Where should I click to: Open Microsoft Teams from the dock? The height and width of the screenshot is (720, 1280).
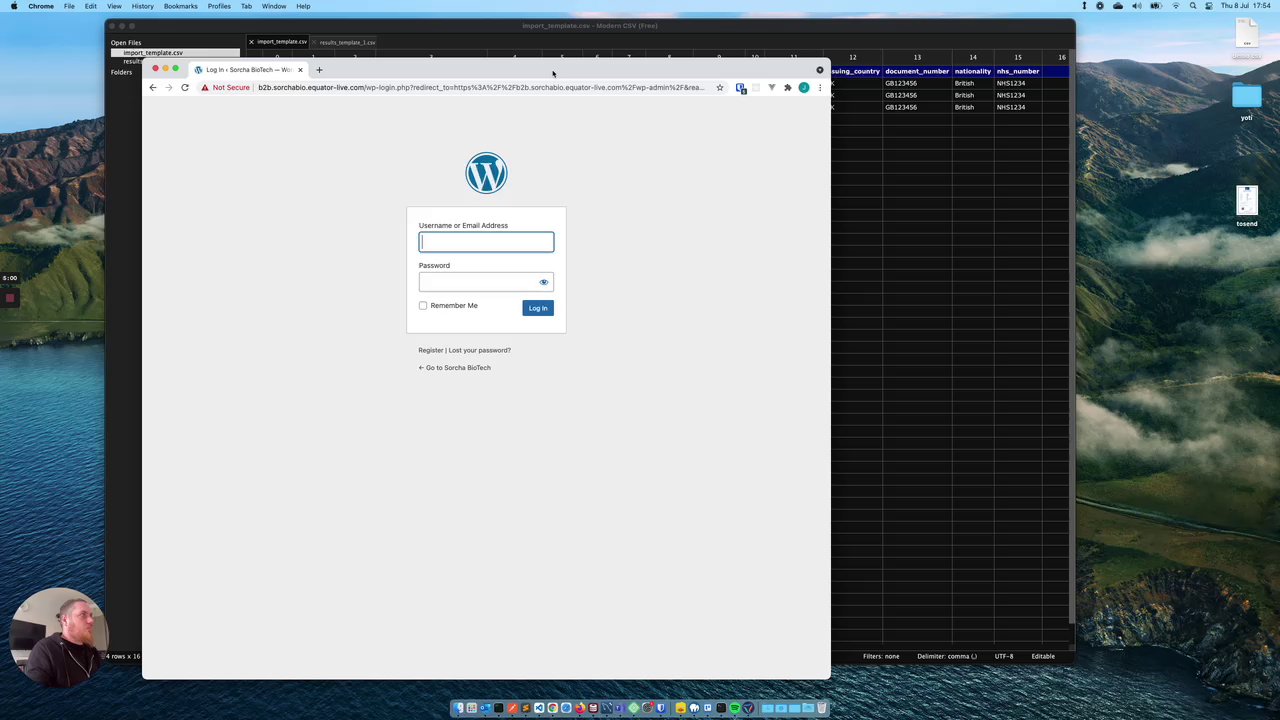(x=619, y=708)
